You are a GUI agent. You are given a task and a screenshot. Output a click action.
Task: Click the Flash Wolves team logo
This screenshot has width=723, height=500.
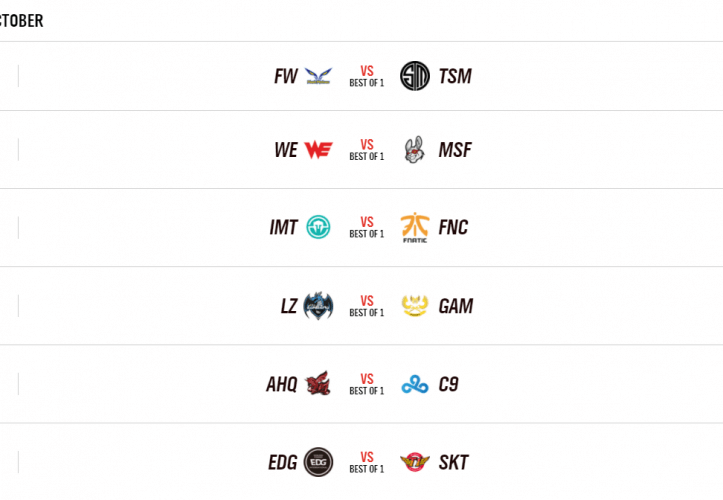point(319,76)
